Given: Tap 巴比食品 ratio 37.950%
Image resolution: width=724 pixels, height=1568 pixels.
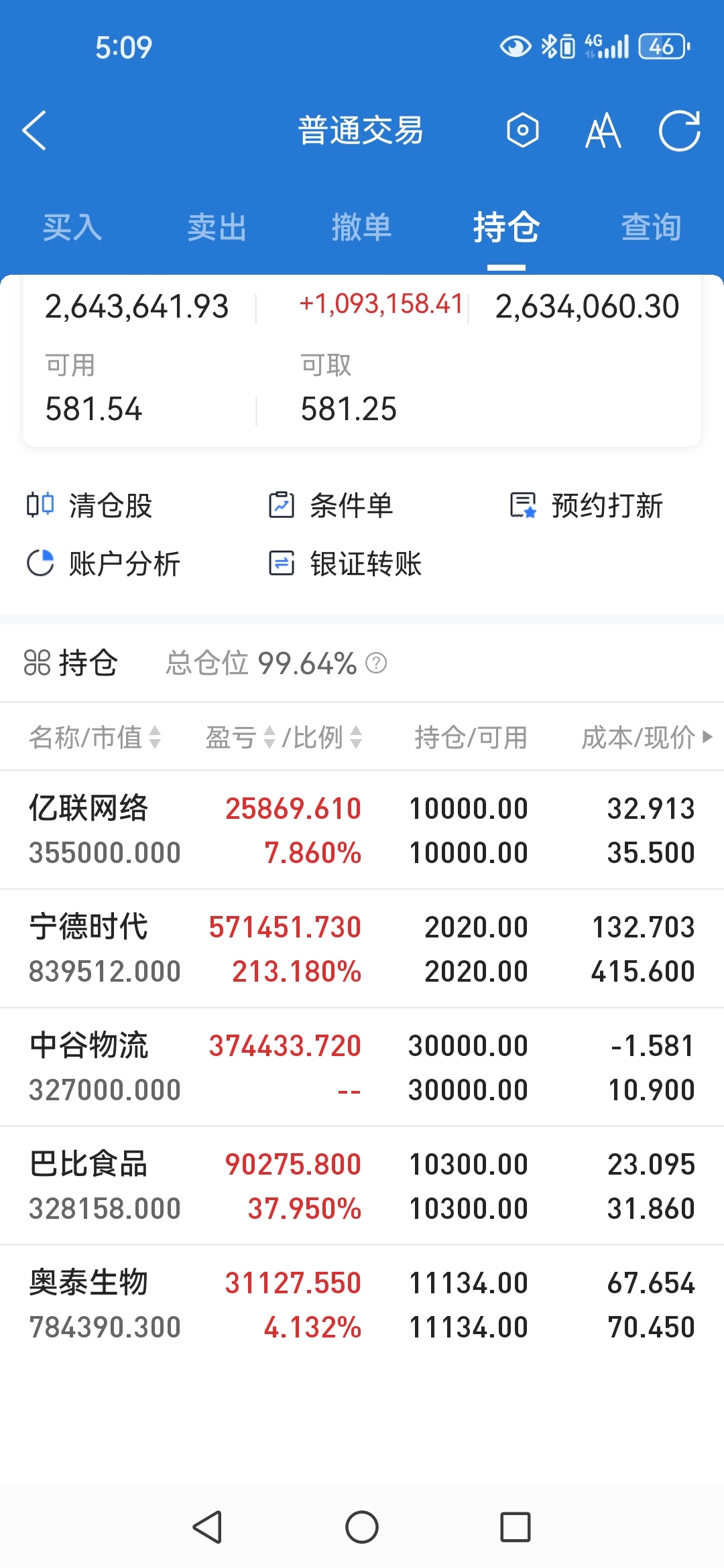Looking at the screenshot, I should tap(304, 1209).
